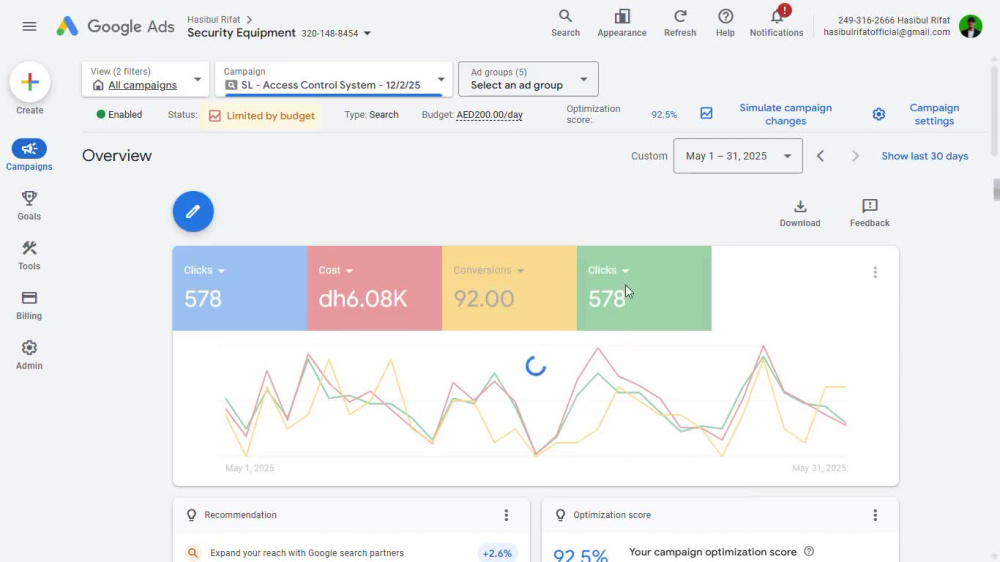Image resolution: width=1000 pixels, height=562 pixels.
Task: Click the Google Ads logo
Action: click(x=115, y=26)
